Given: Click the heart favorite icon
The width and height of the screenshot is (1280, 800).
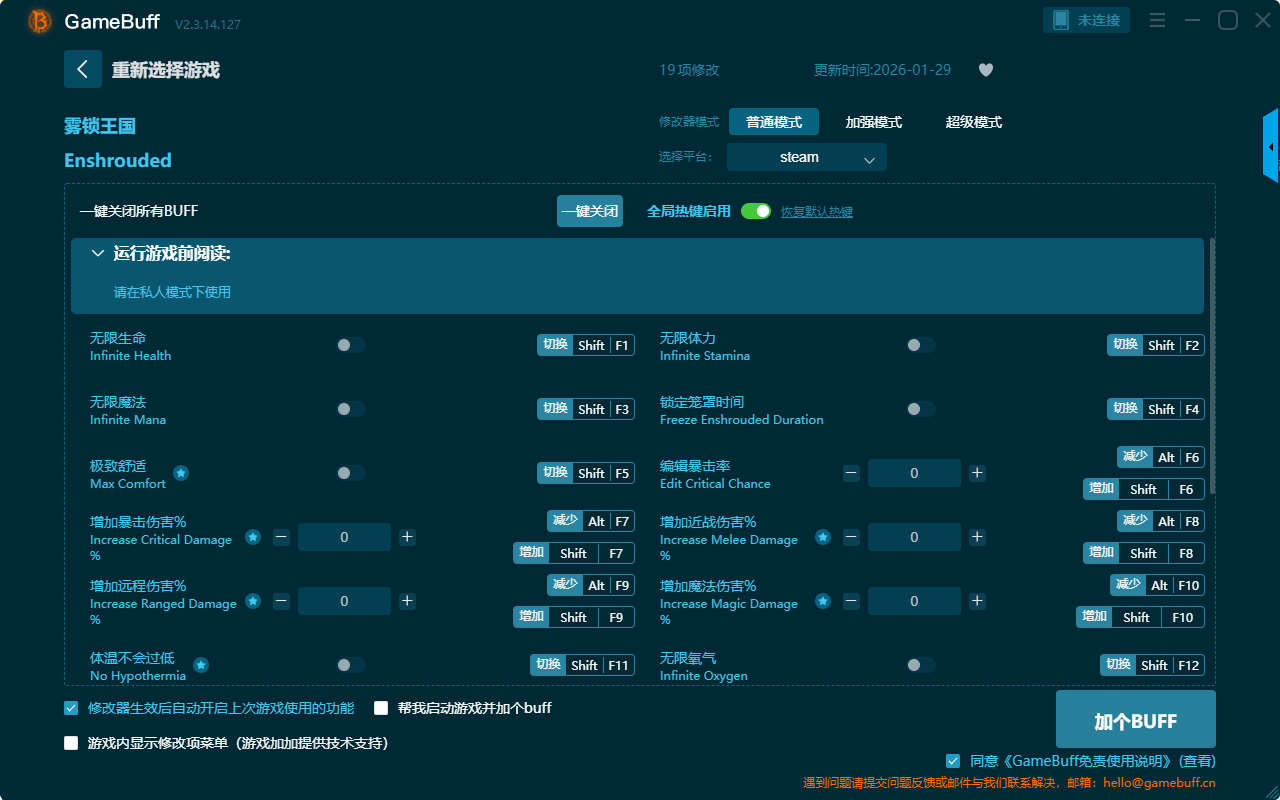Looking at the screenshot, I should point(986,70).
